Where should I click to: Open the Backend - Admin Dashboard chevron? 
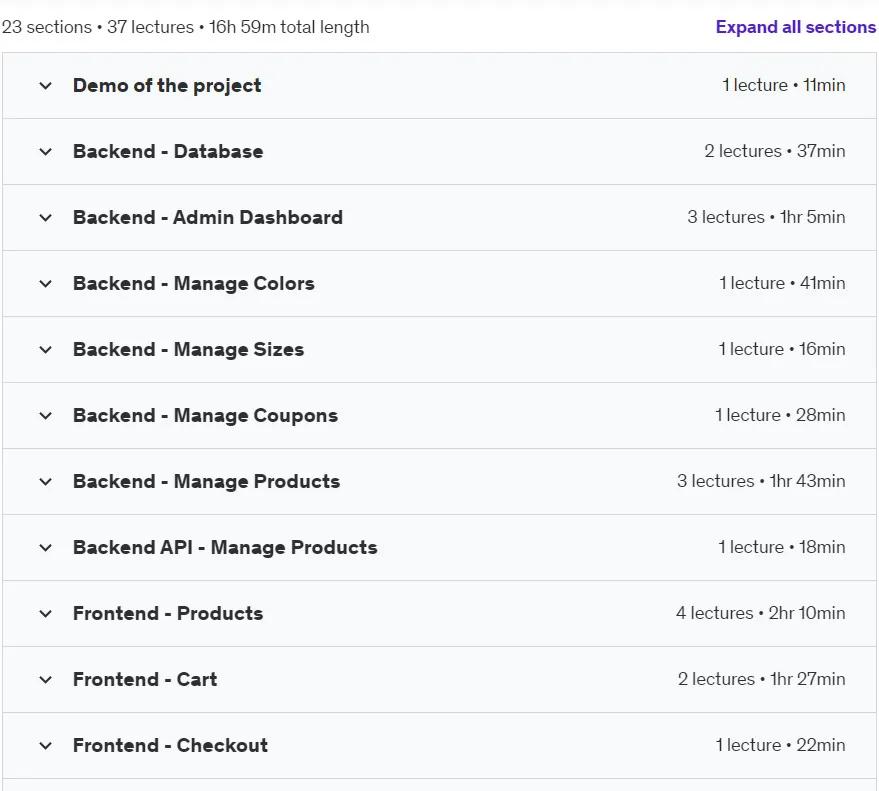[45, 218]
